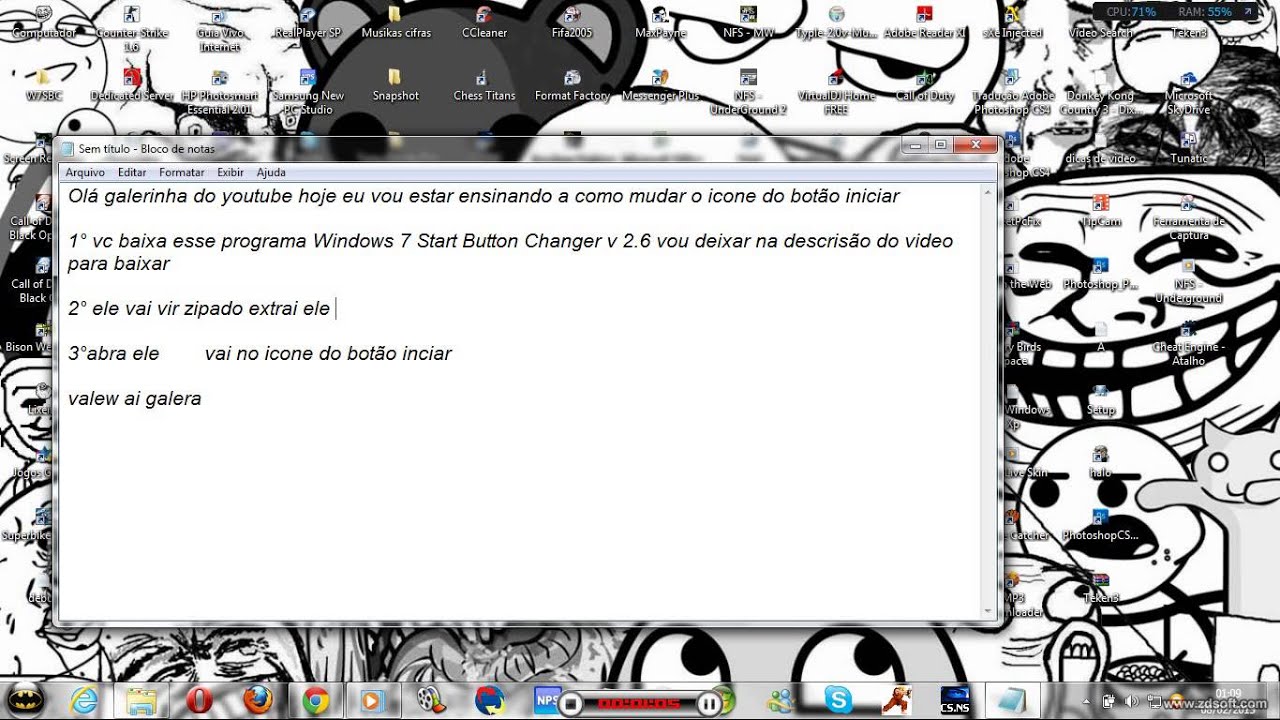1280x720 pixels.
Task: Select the Tunatic desktop icon
Action: click(x=1188, y=148)
